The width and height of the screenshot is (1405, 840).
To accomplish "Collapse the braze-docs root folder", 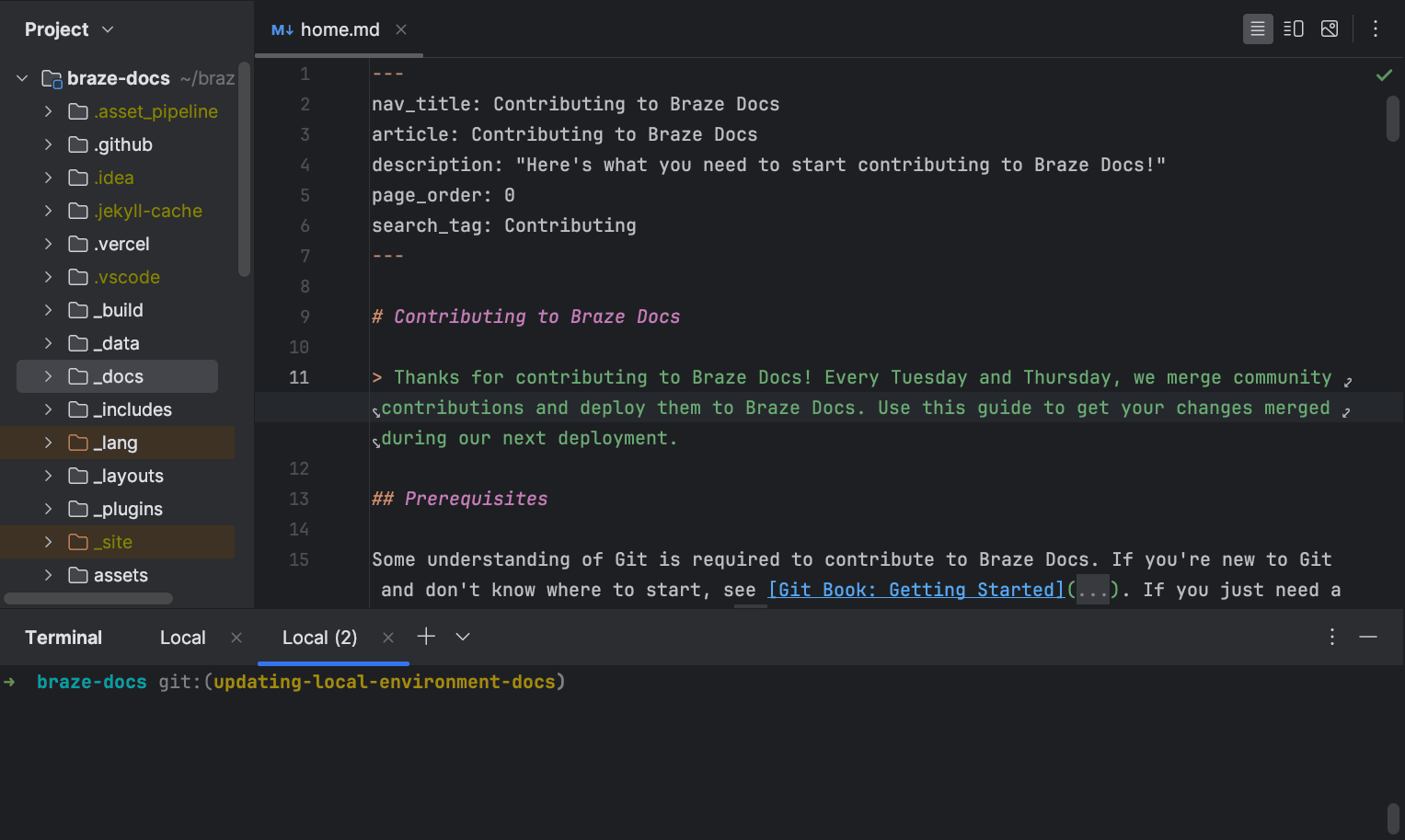I will coord(22,78).
